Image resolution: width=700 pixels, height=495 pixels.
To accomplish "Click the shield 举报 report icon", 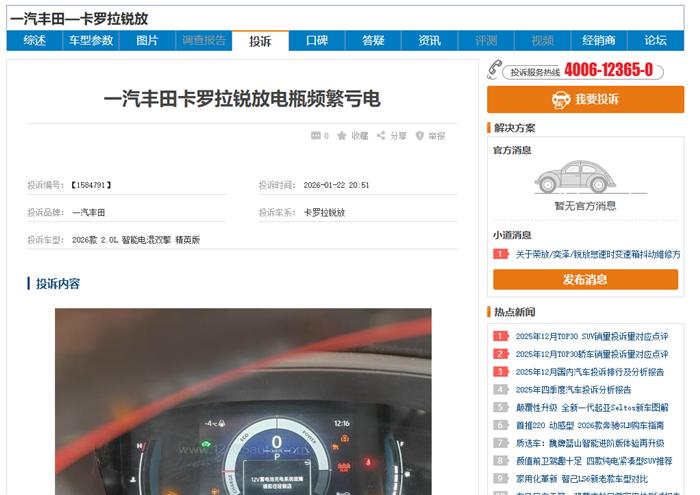I will [420, 136].
